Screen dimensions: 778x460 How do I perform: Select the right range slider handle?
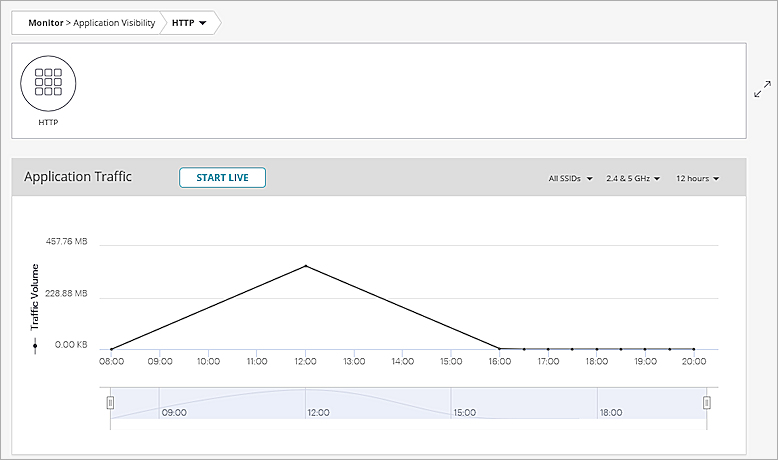(x=707, y=402)
